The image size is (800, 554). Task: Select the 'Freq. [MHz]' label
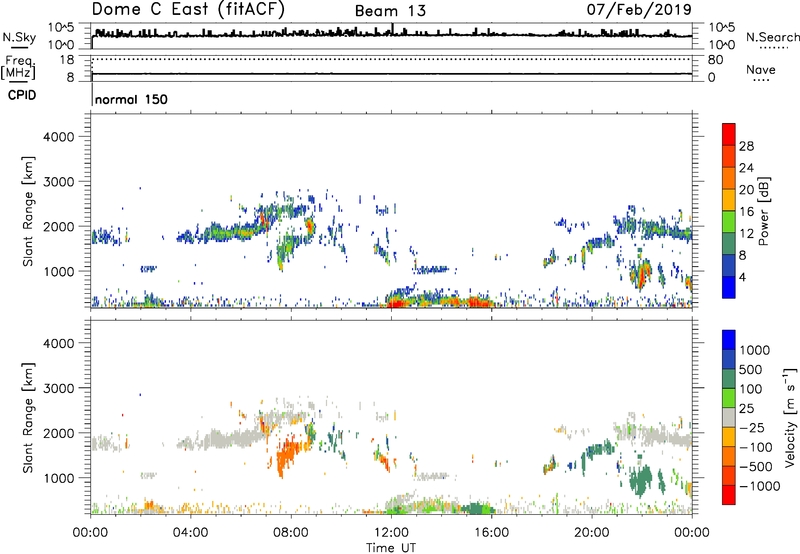click(x=18, y=67)
